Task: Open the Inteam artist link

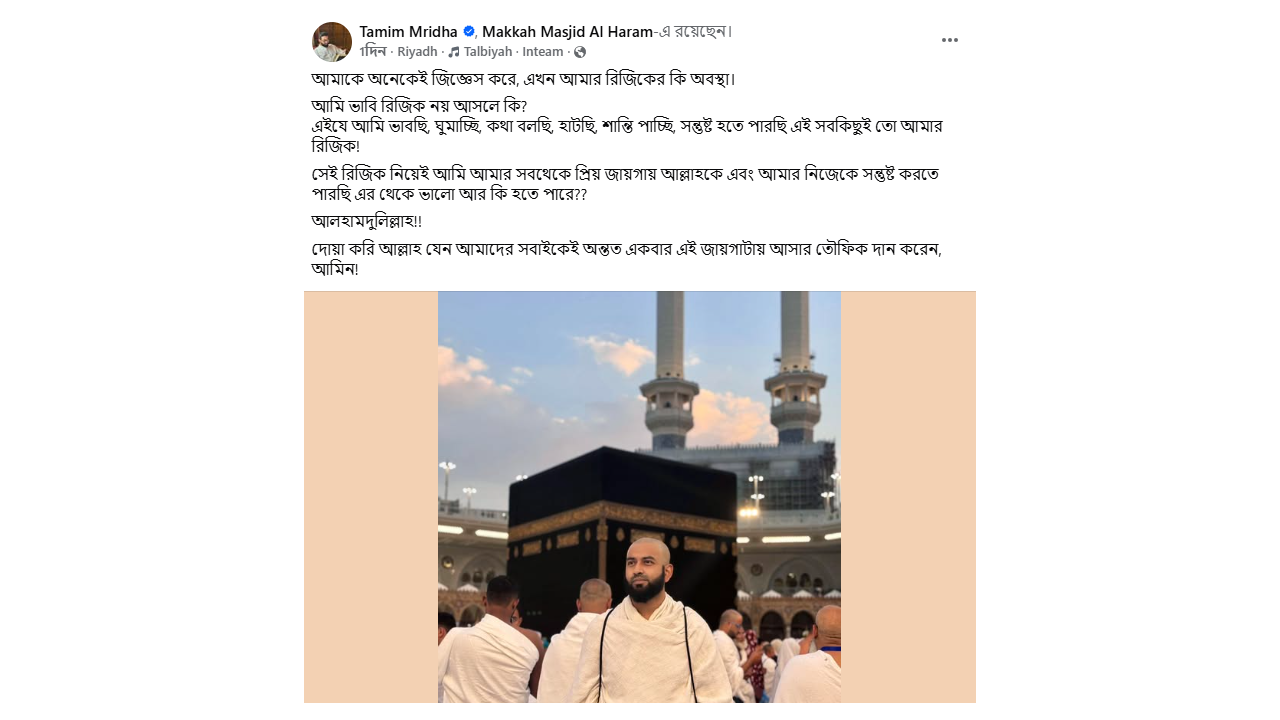Action: pos(543,52)
